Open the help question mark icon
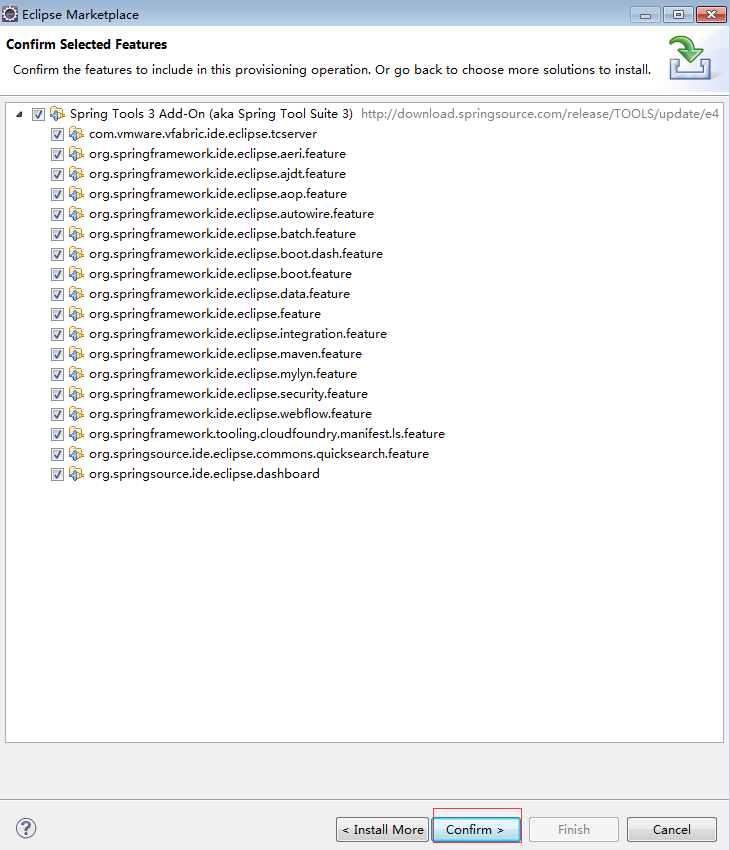The width and height of the screenshot is (730, 850). tap(26, 828)
